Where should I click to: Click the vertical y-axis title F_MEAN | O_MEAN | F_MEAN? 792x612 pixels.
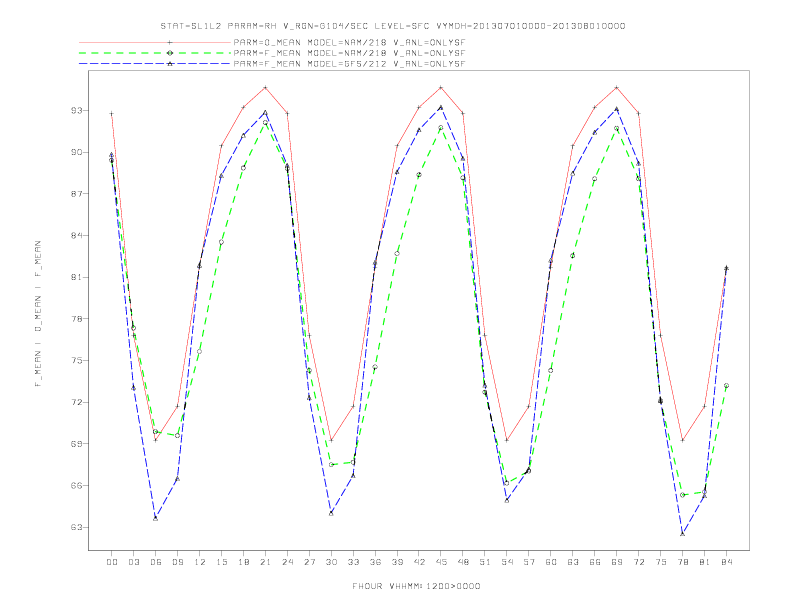(x=38, y=314)
